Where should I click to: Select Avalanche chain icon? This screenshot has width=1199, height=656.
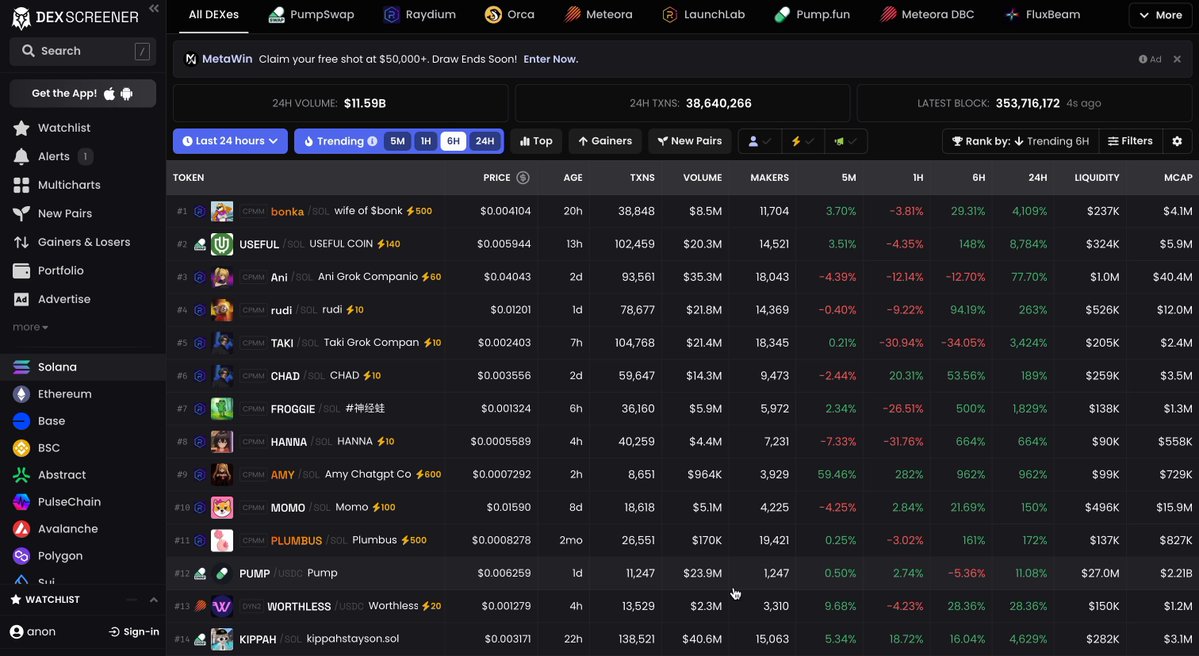pyautogui.click(x=21, y=529)
